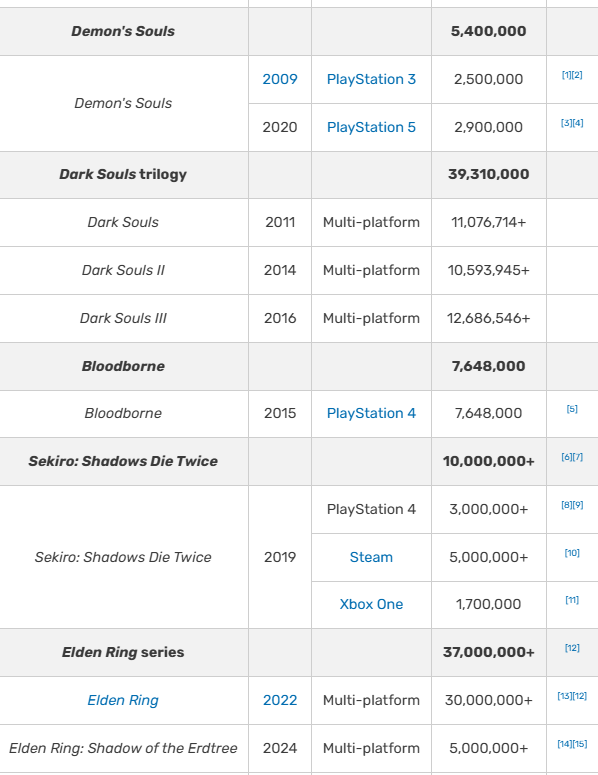This screenshot has height=775, width=598.
Task: Open citation [4] for PlayStation 5 sales
Action: (578, 123)
